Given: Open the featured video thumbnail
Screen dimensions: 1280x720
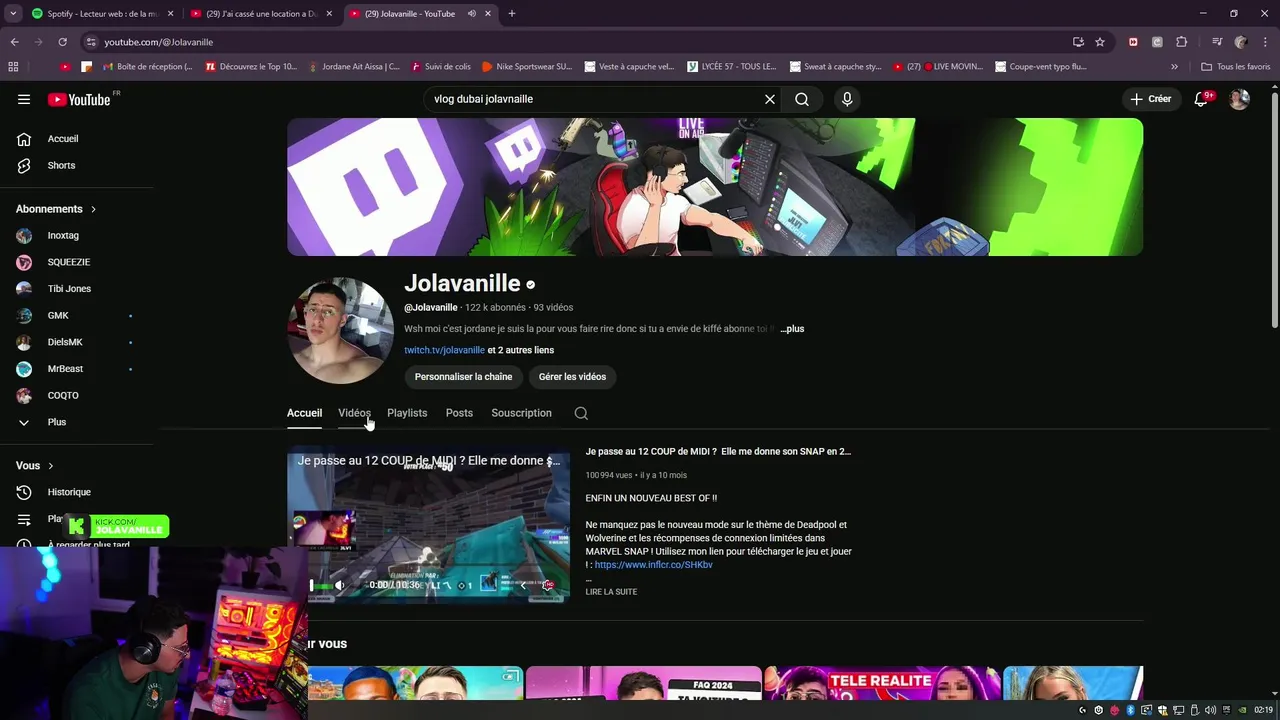Looking at the screenshot, I should [x=428, y=525].
